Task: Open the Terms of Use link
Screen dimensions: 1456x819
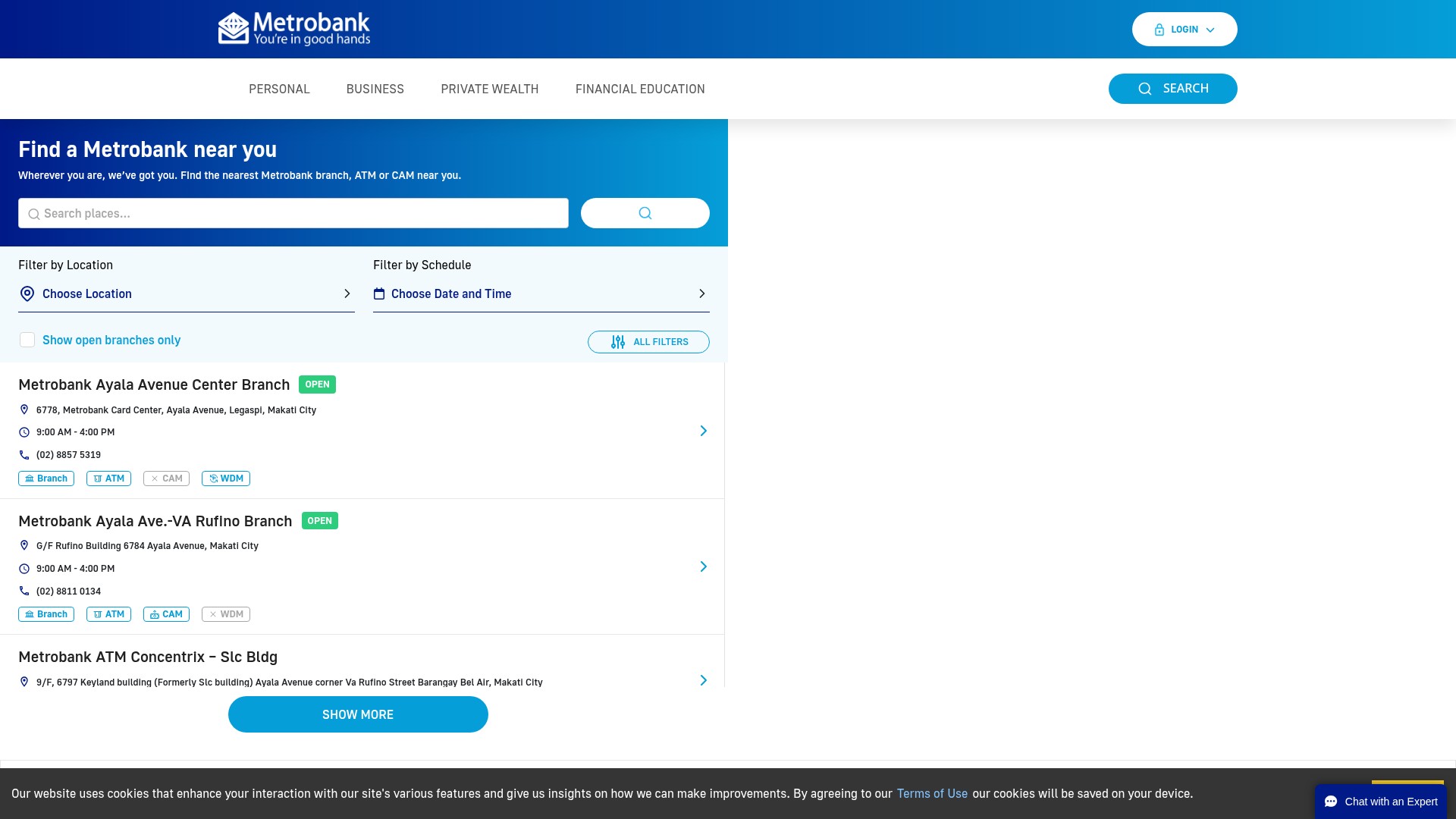Action: point(932,793)
